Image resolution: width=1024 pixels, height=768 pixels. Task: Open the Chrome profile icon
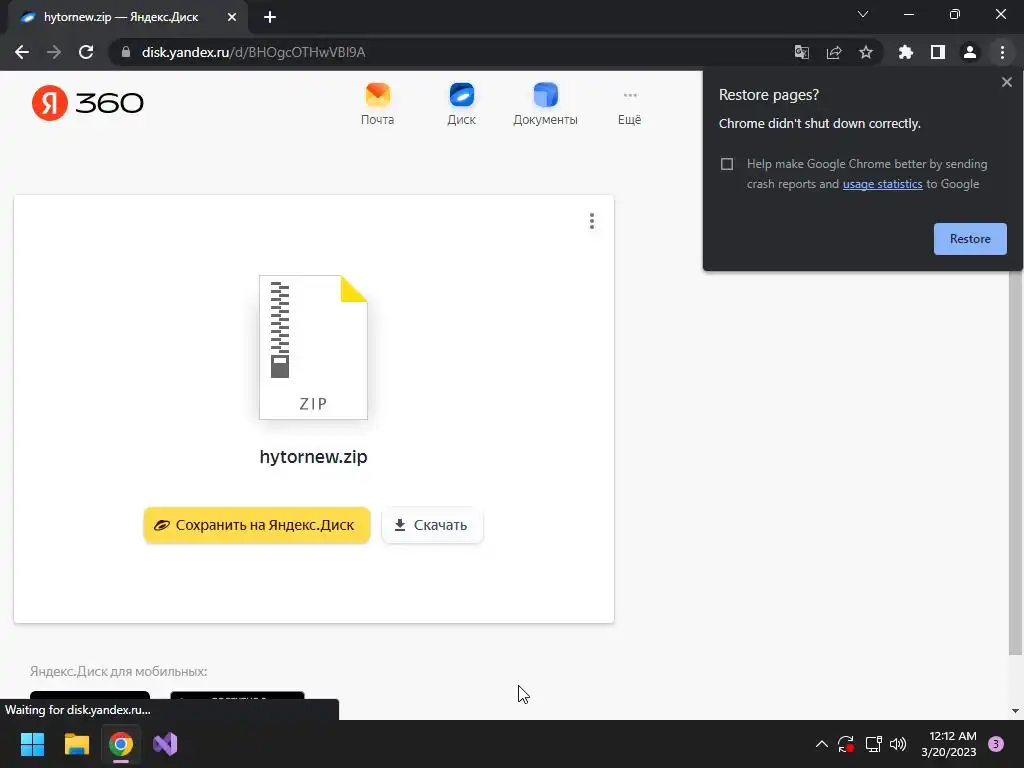[x=970, y=52]
